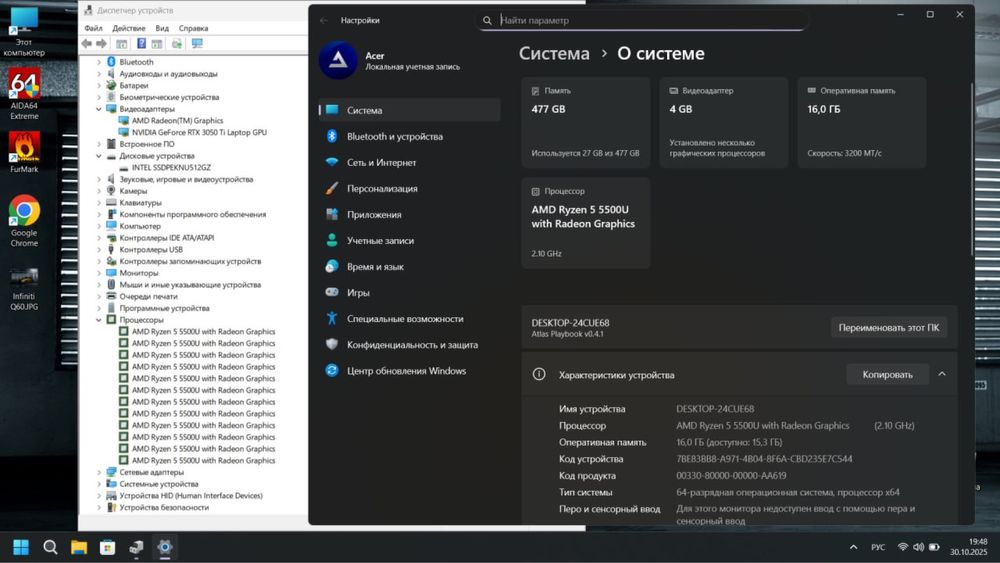Open Bluetooth и устройства settings
The image size is (1000, 563).
point(409,136)
